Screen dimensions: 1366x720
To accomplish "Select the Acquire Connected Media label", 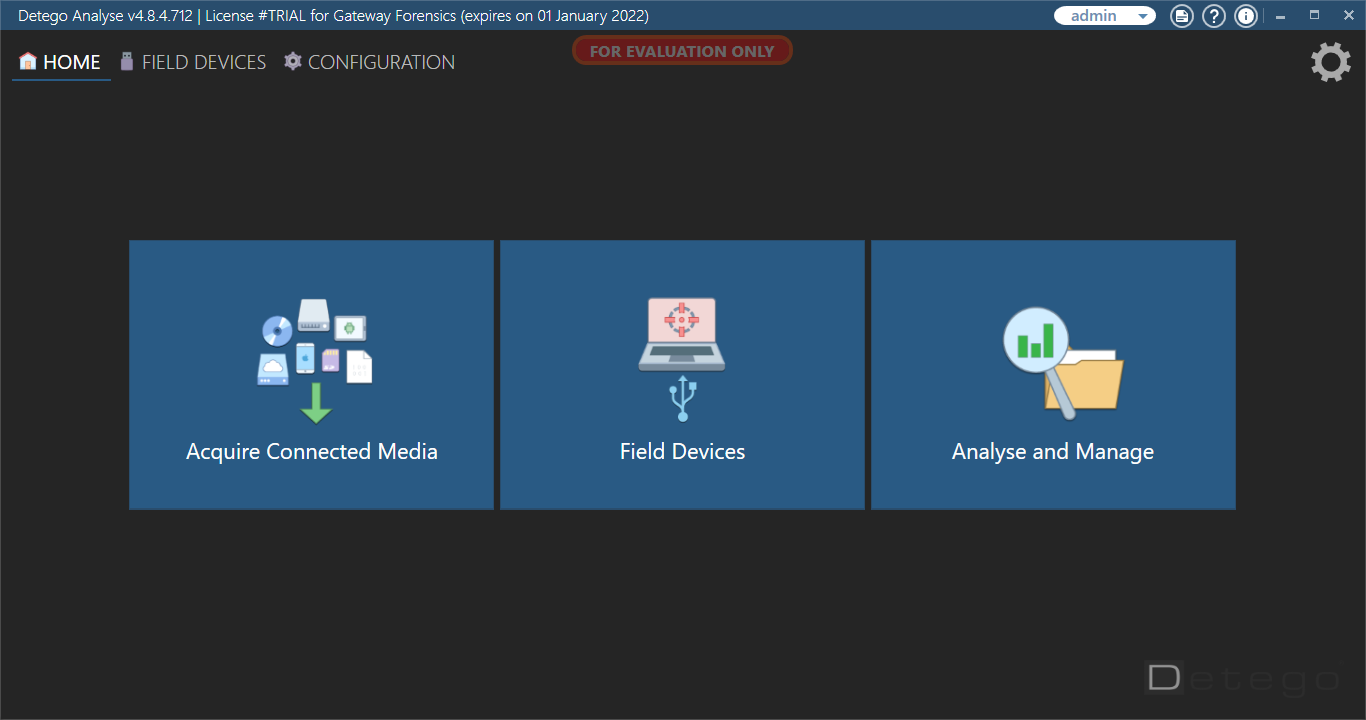I will pos(312,452).
